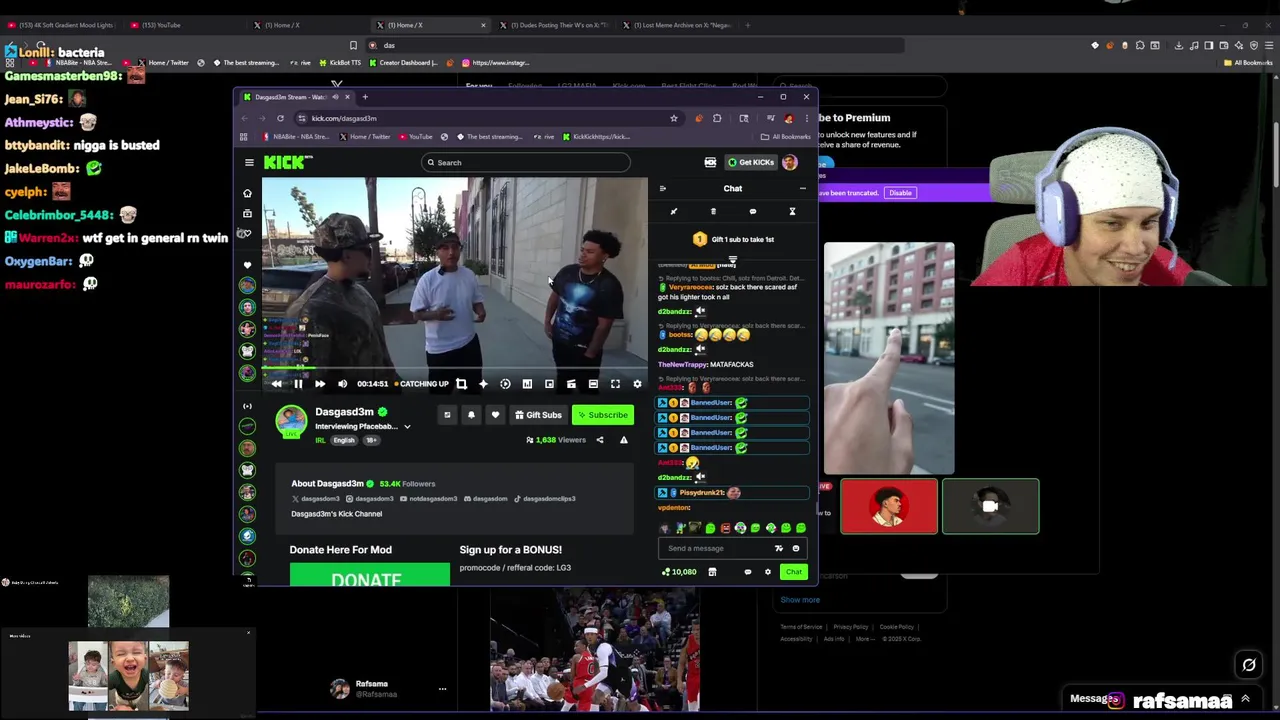Follow Dasgasd3m with heart button
This screenshot has height=720, width=1280.
pyautogui.click(x=495, y=415)
